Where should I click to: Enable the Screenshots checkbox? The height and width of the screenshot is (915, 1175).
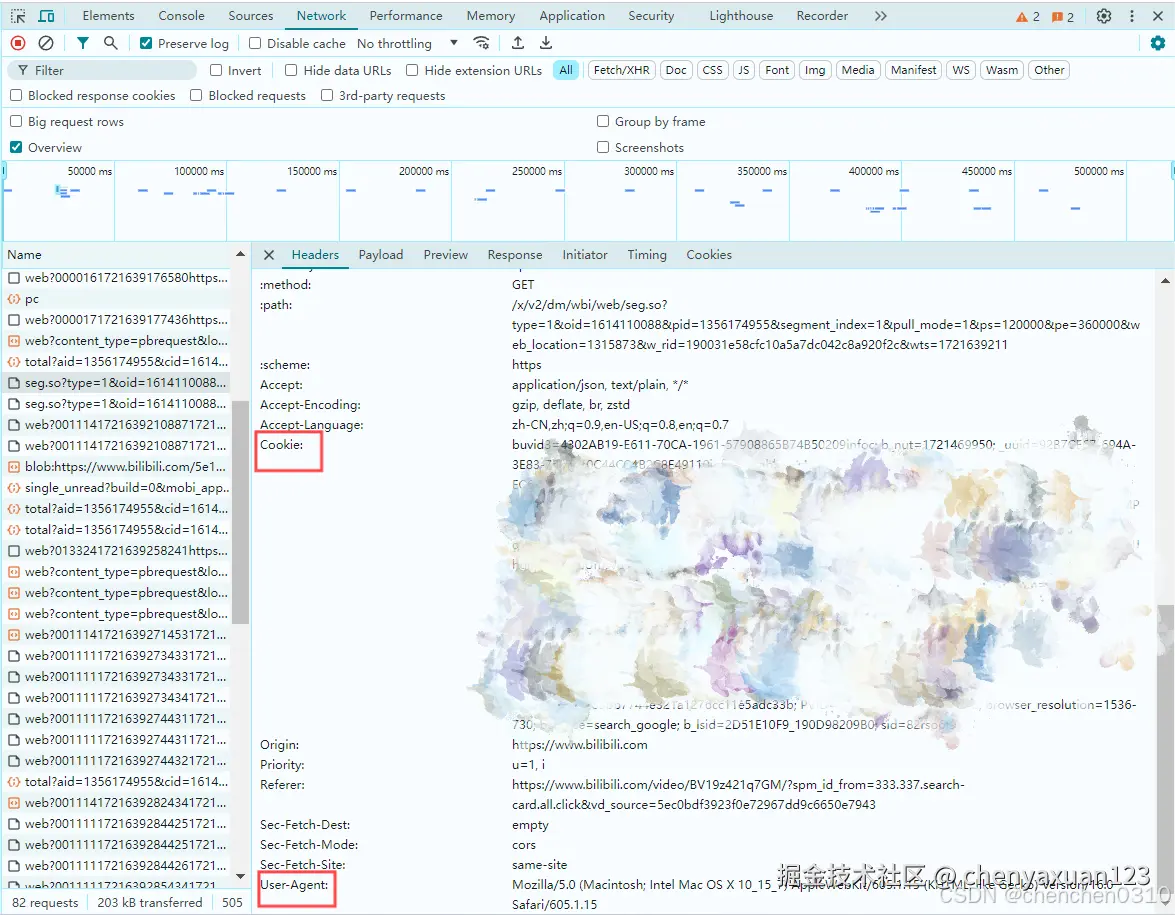602,147
